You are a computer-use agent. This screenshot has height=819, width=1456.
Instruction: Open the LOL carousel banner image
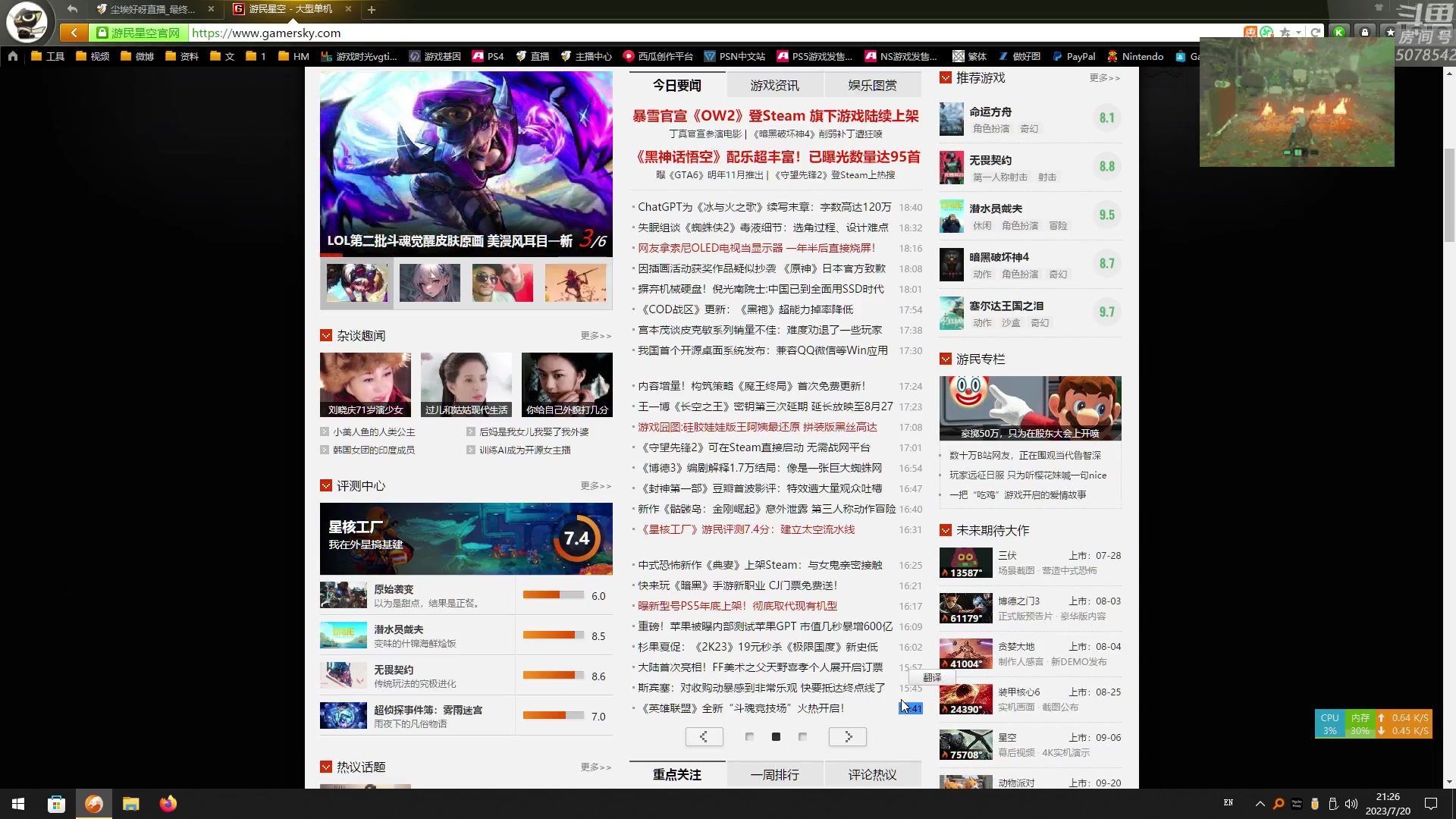(x=466, y=164)
